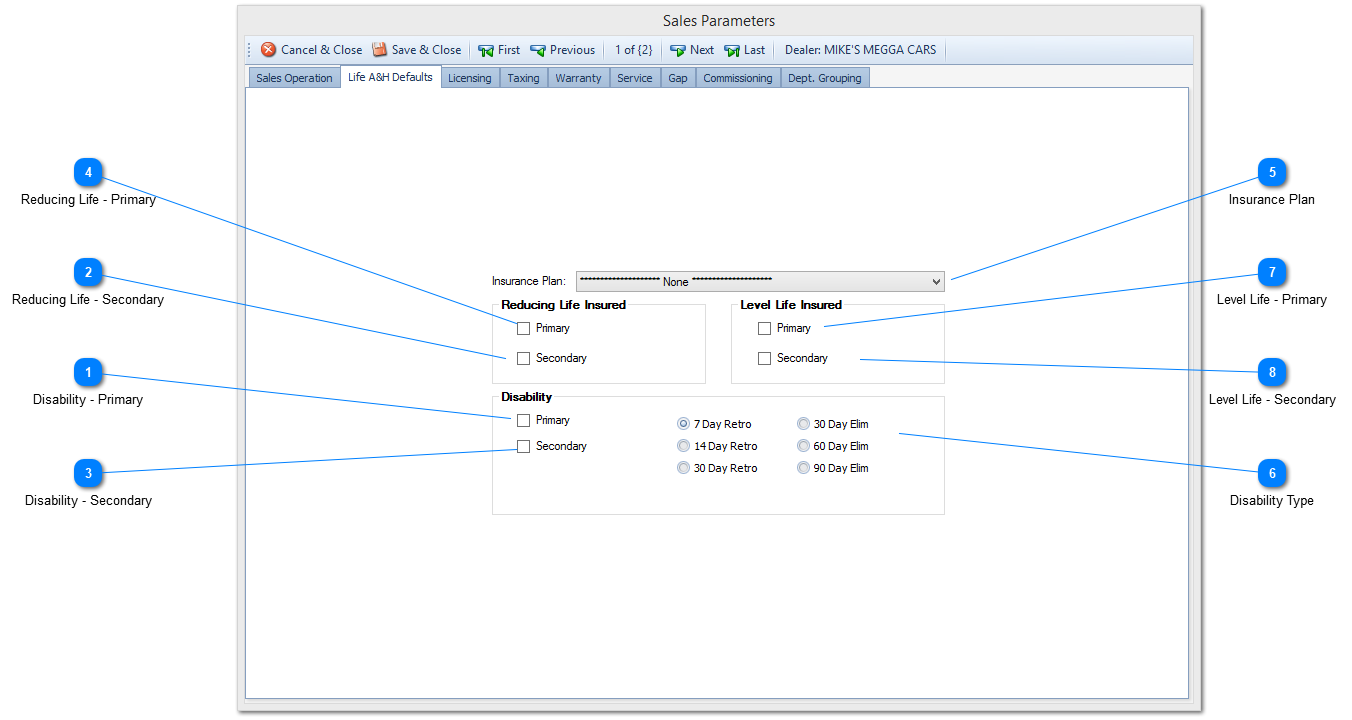Click Dealer: MIKE'S MEGGA CARS text
Screen dimensions: 1352x720
(861, 50)
